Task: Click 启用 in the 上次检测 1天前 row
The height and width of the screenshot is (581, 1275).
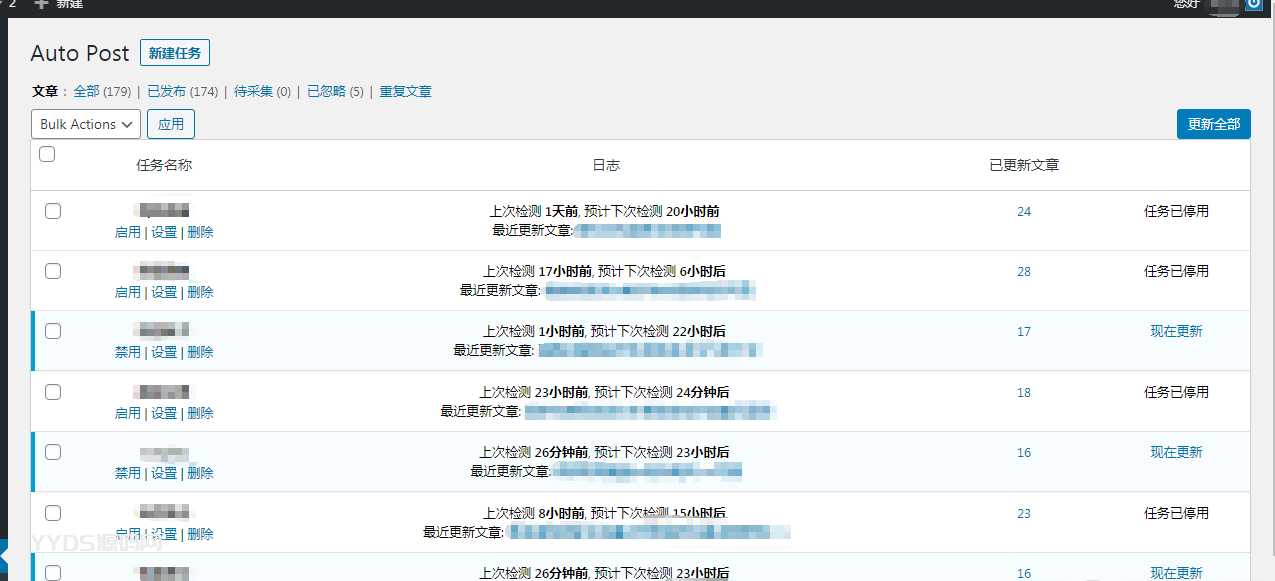Action: pyautogui.click(x=128, y=232)
